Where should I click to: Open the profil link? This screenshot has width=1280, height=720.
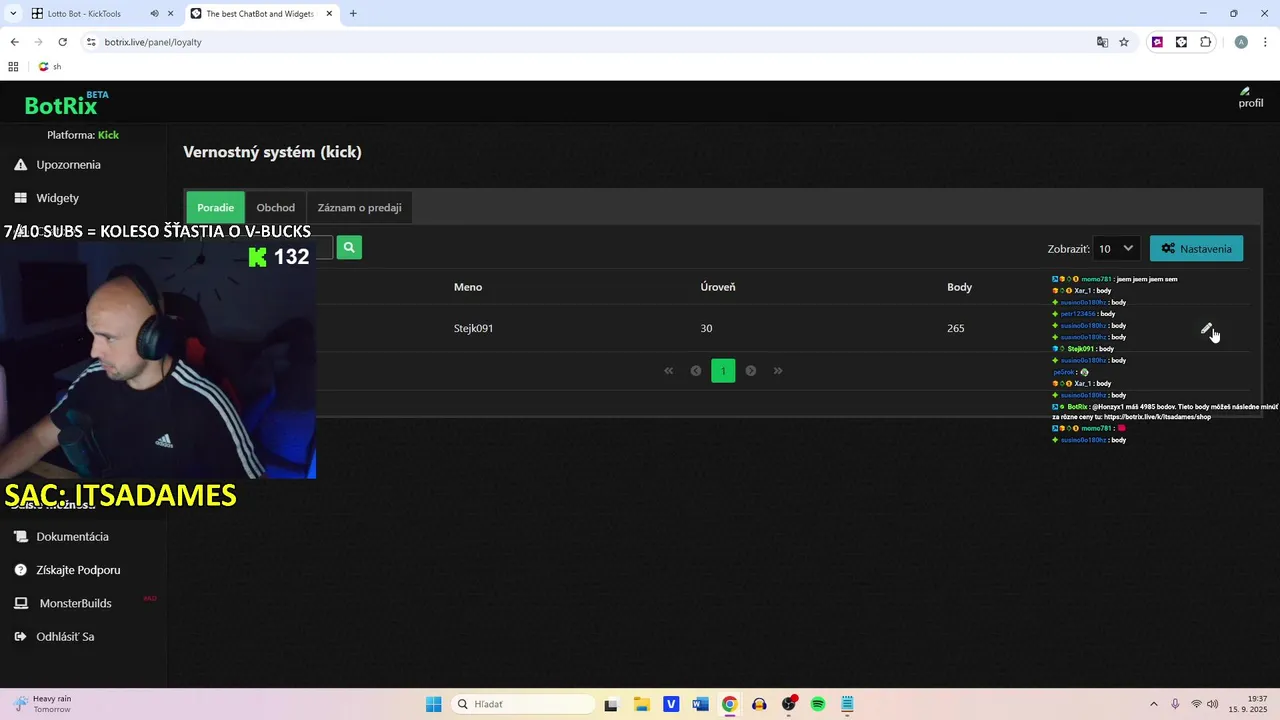[1250, 98]
